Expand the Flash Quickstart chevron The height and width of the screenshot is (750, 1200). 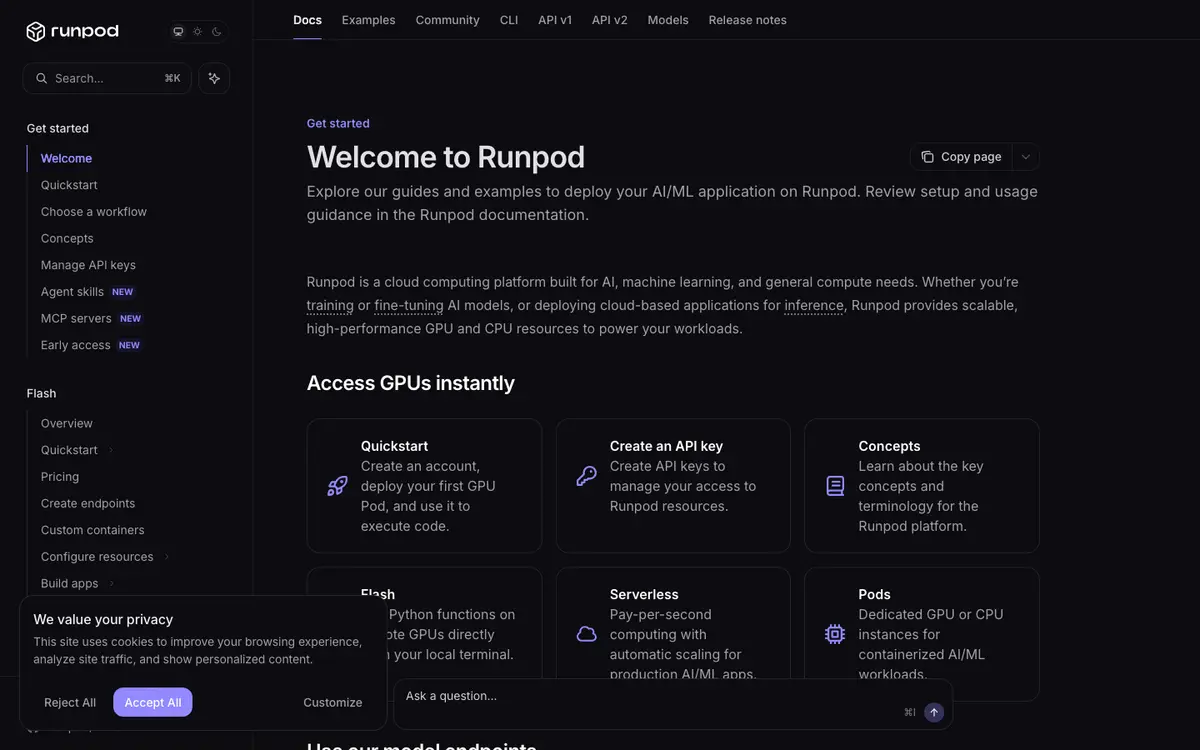click(111, 450)
